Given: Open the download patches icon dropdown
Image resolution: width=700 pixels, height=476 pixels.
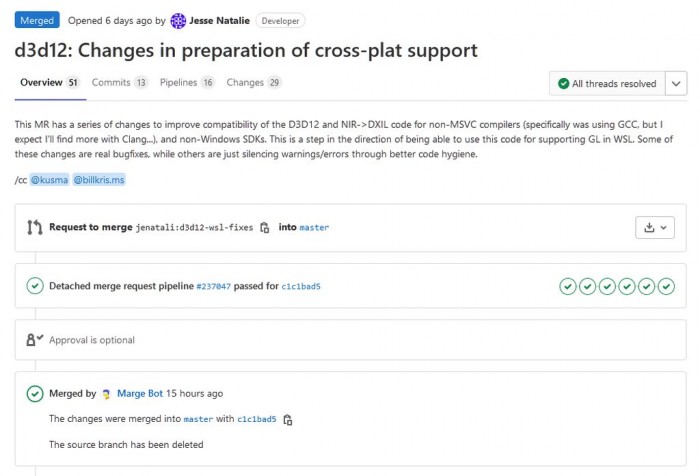Looking at the screenshot, I should coord(654,227).
